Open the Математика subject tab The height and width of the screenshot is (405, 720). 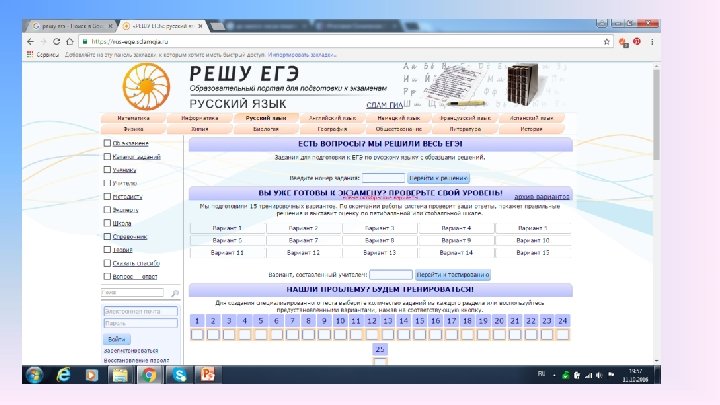click(x=133, y=118)
